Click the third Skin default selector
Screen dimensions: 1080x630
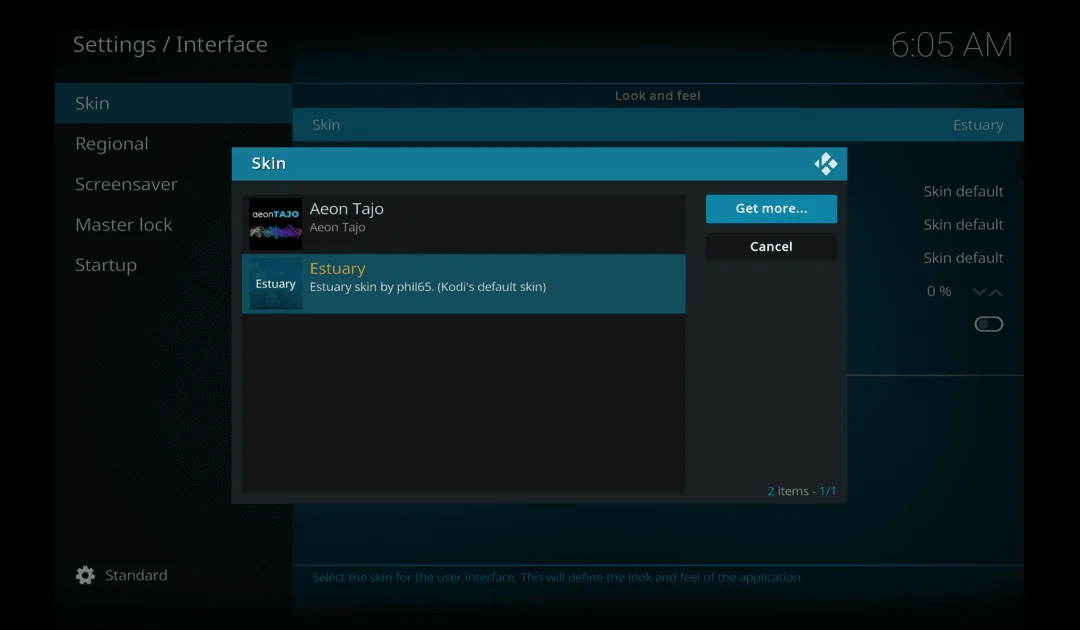click(x=963, y=257)
